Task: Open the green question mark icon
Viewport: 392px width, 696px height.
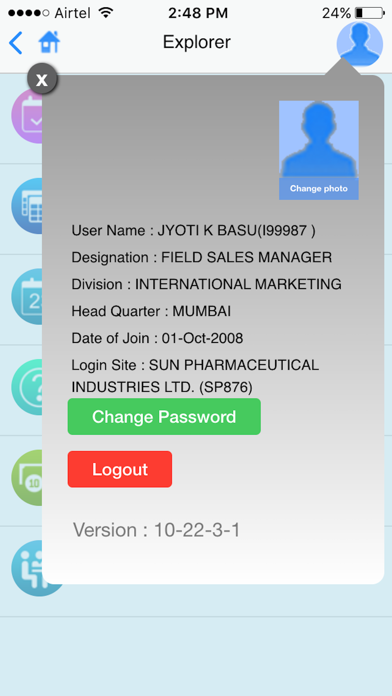Action: click(27, 387)
